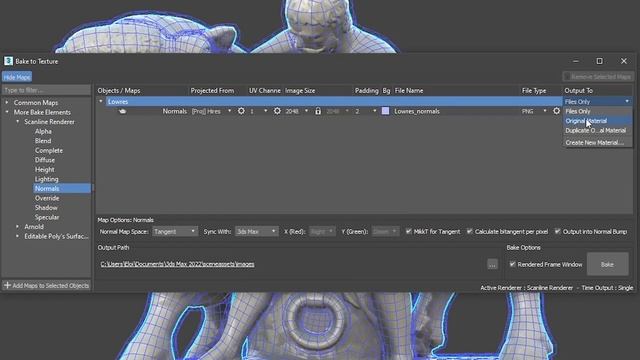Open the File Type dropdown showing PNG
This screenshot has height=360, width=640.
point(534,111)
